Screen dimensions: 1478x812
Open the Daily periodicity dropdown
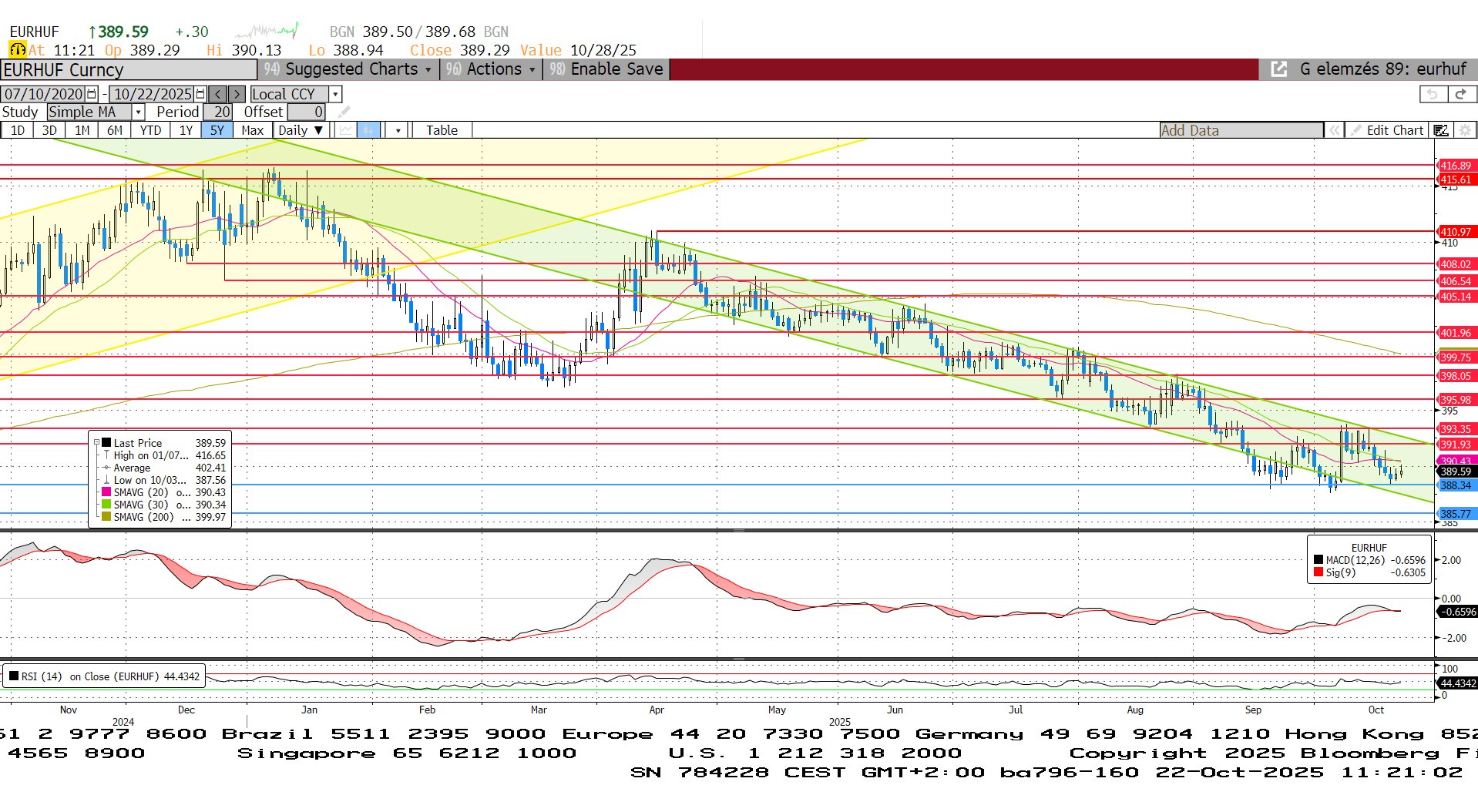(x=301, y=130)
